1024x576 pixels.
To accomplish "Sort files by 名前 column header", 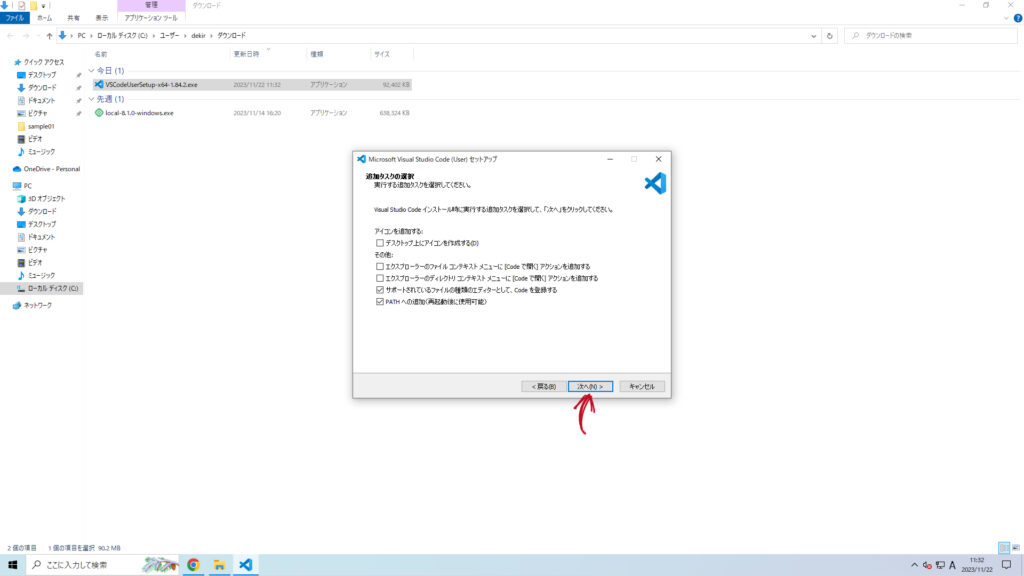I will pos(101,54).
